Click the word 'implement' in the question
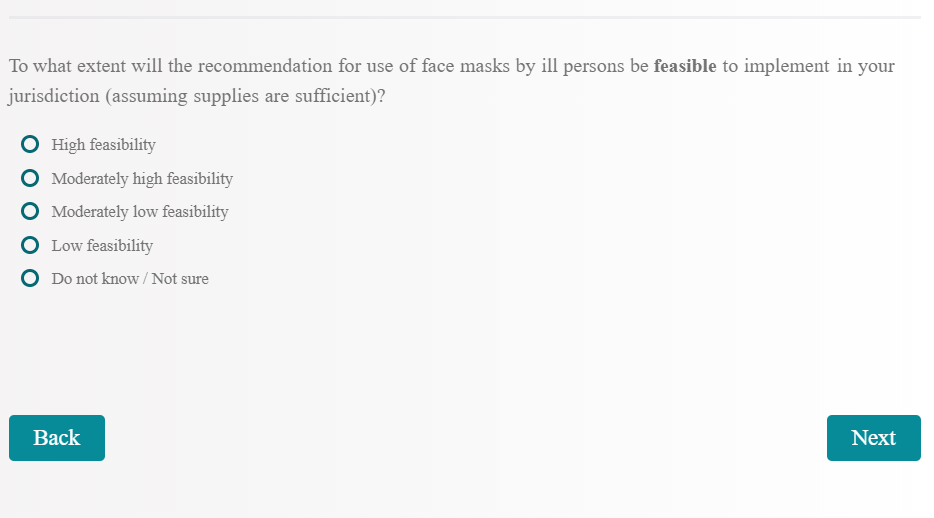Viewport: 934px width, 518px height. coord(787,67)
